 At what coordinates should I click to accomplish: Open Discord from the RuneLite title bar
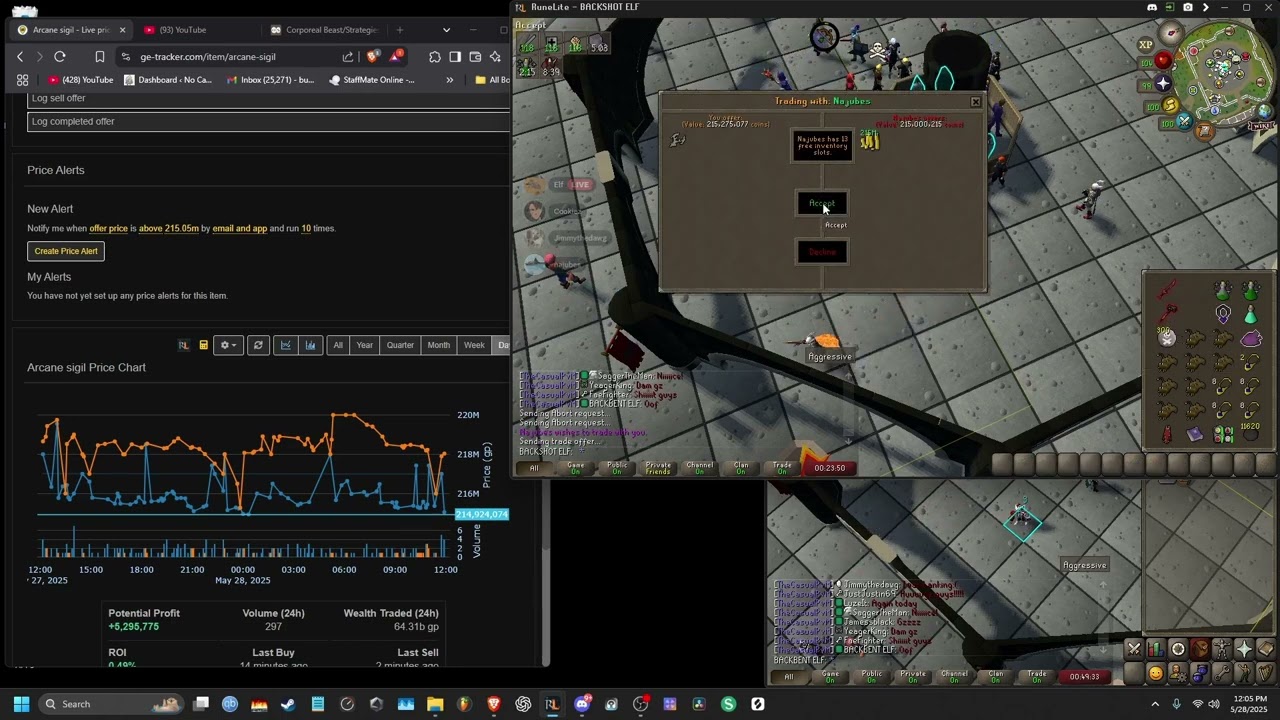click(x=1152, y=7)
